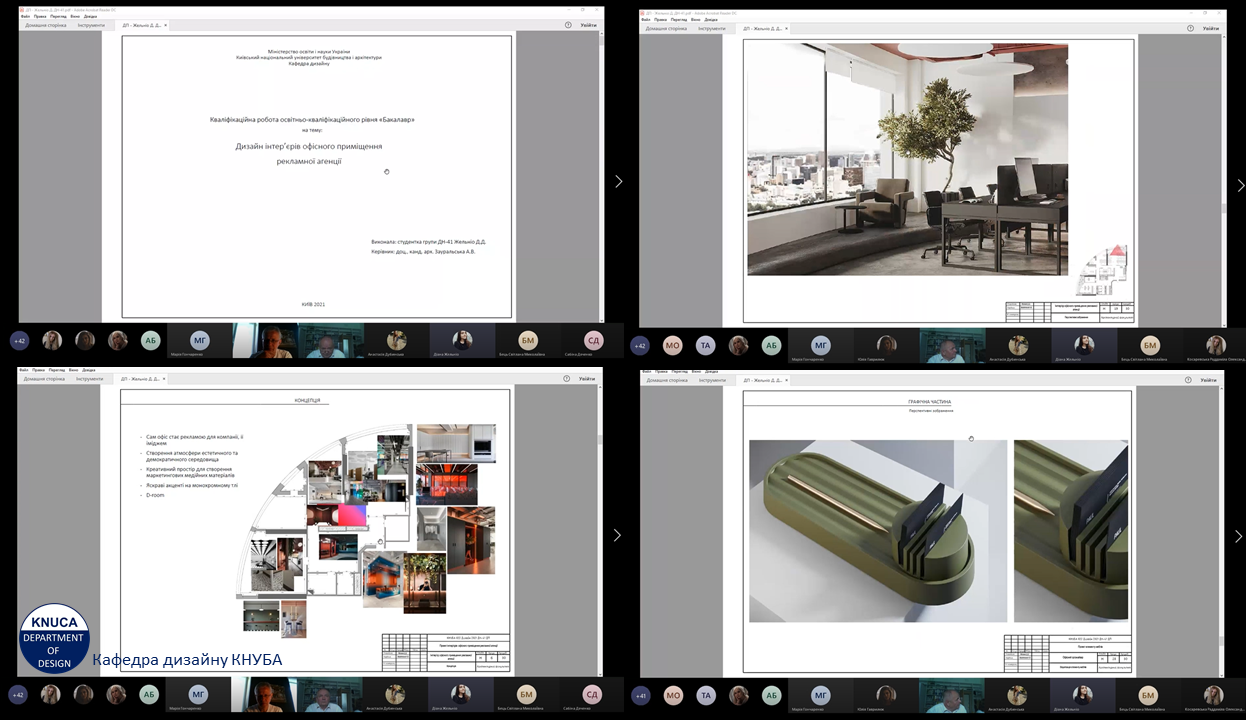Switch to Інструменти tab above the concept page

89,379
